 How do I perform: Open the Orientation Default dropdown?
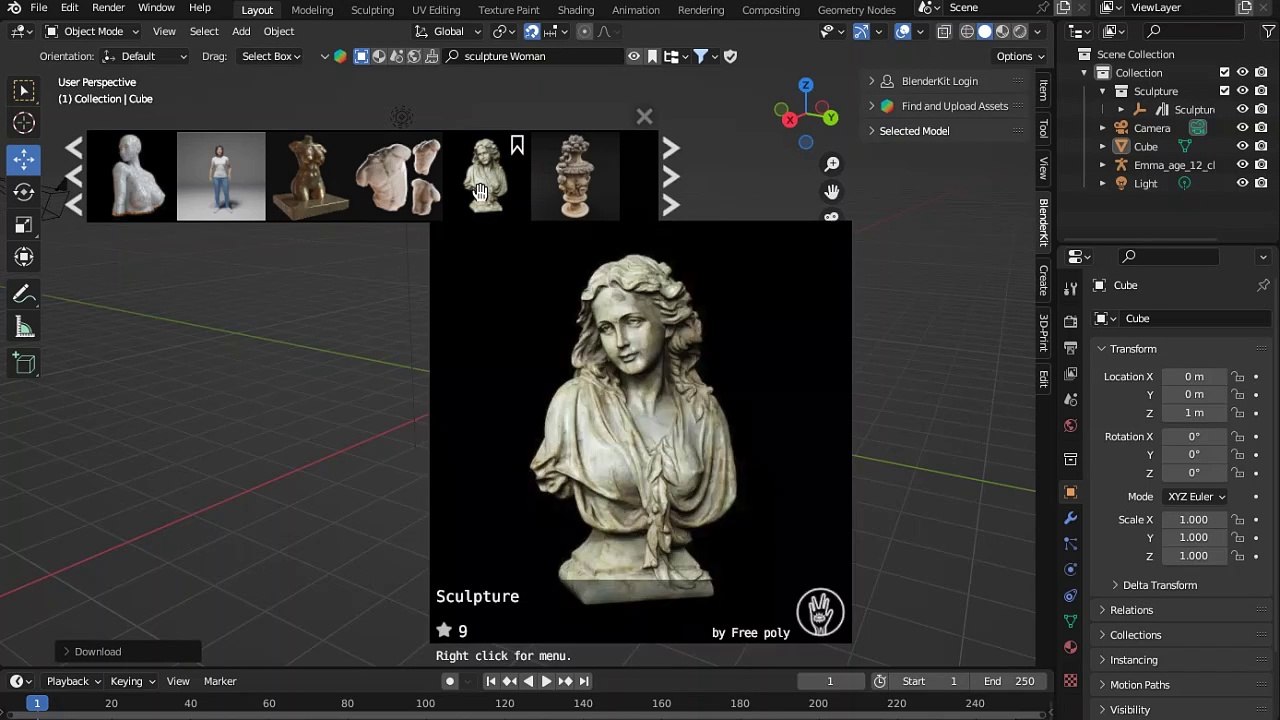click(x=144, y=56)
